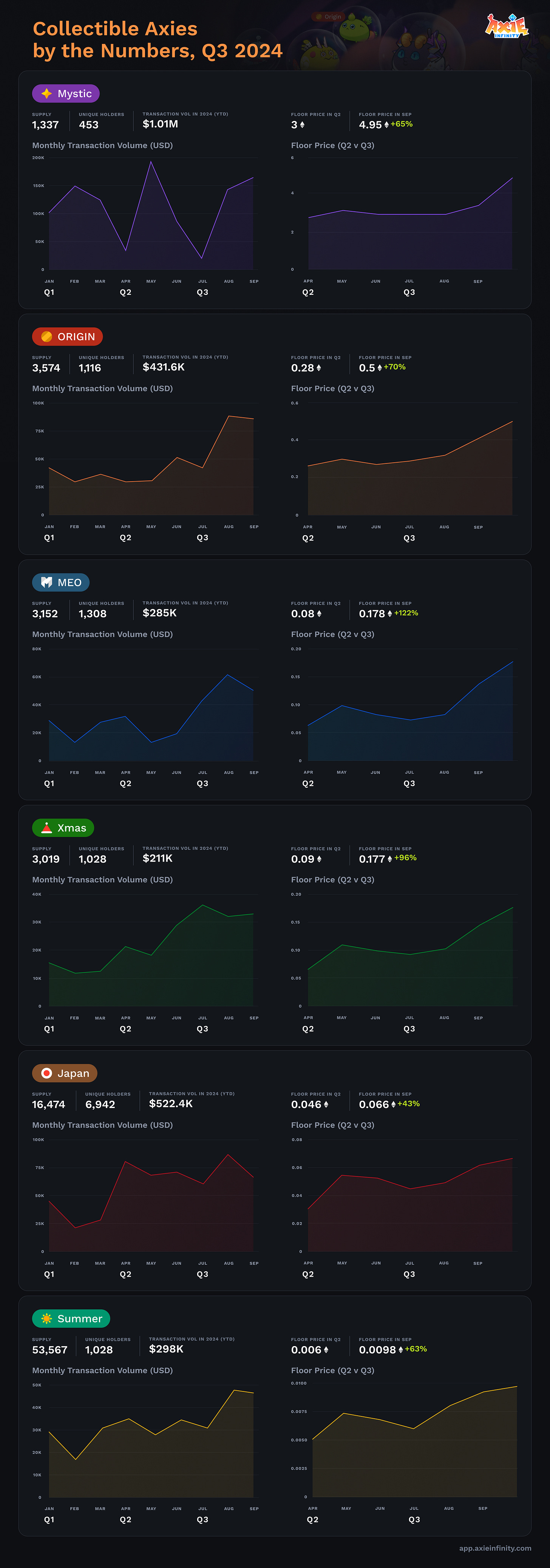The height and width of the screenshot is (1568, 550).
Task: Click Xmas supply value 3,019
Action: click(46, 859)
